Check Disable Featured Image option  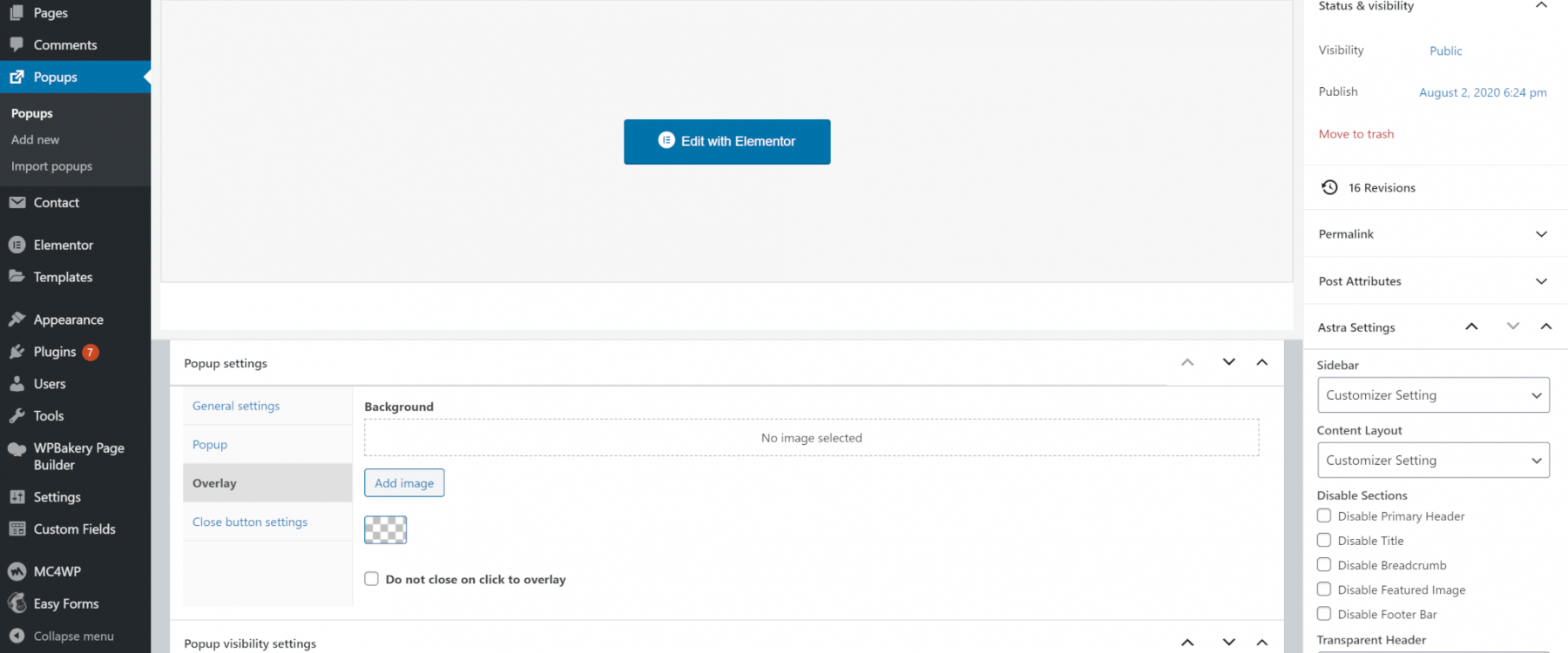click(1324, 589)
